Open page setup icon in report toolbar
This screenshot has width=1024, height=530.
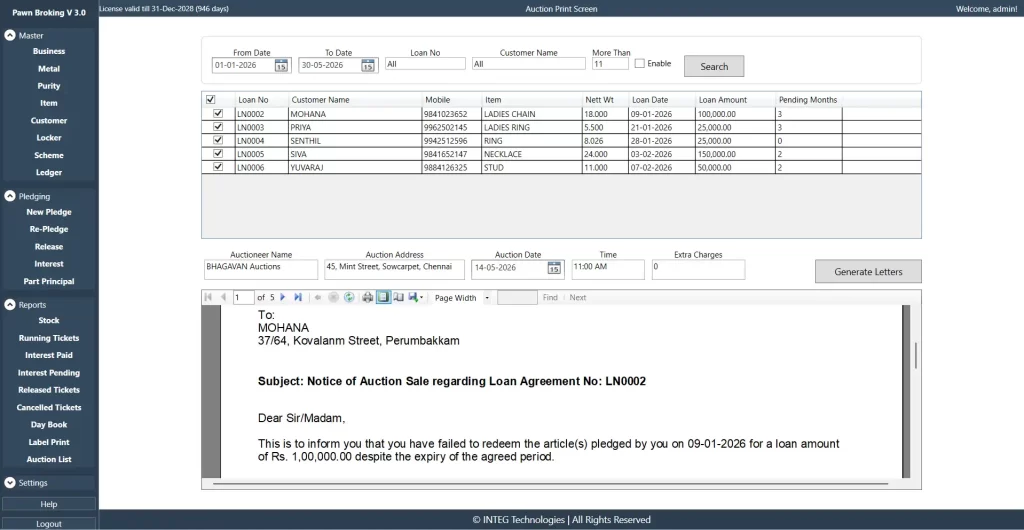tap(398, 298)
